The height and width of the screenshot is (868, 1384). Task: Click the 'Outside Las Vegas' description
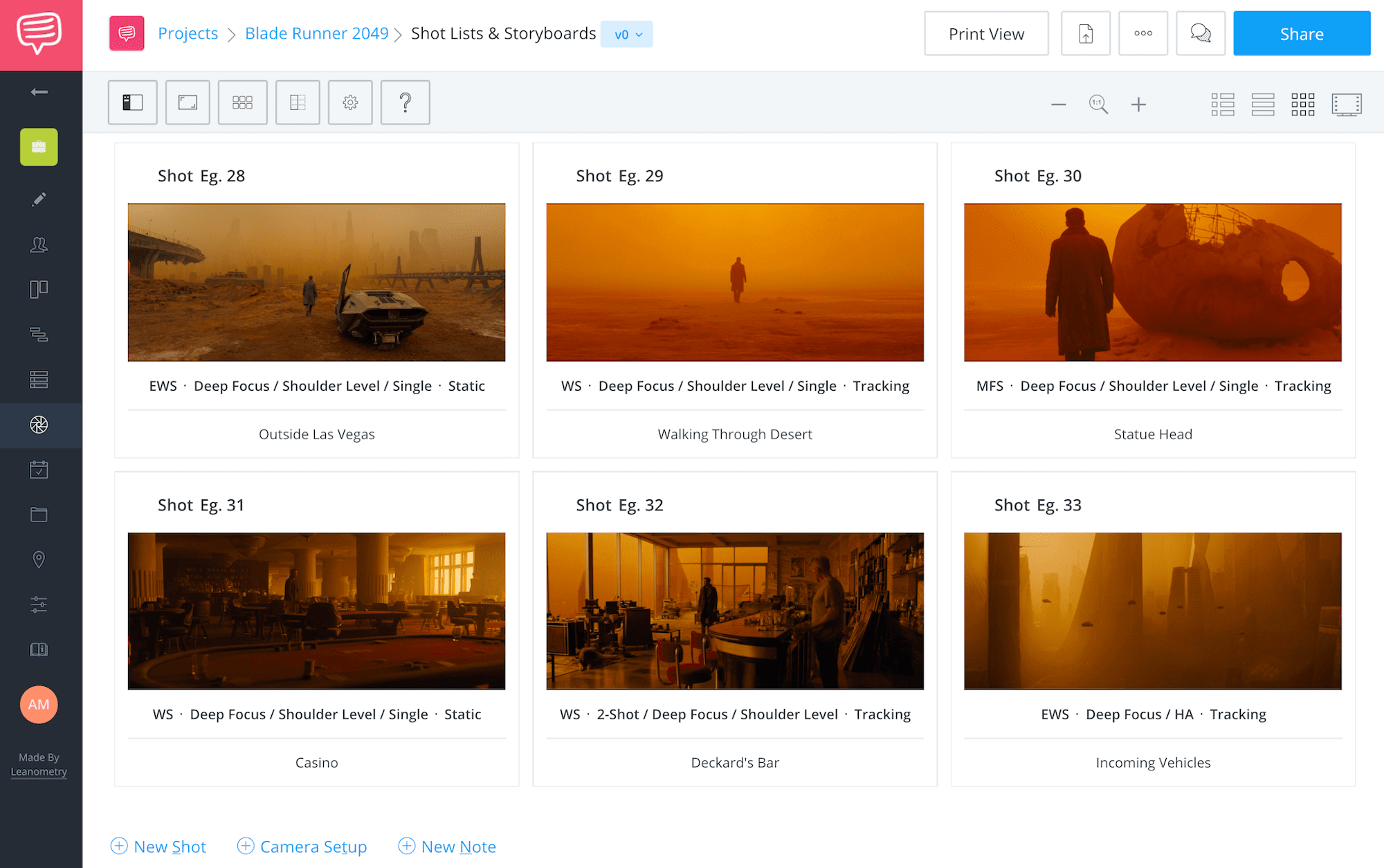pos(317,434)
